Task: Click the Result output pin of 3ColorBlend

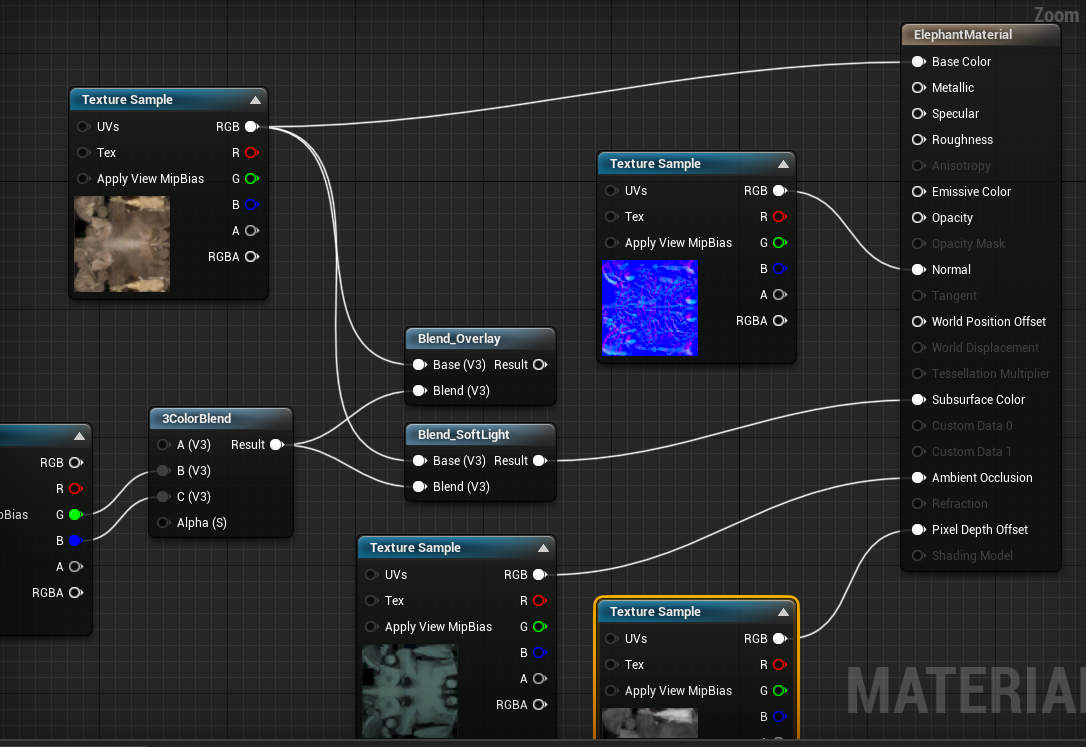Action: [x=277, y=444]
